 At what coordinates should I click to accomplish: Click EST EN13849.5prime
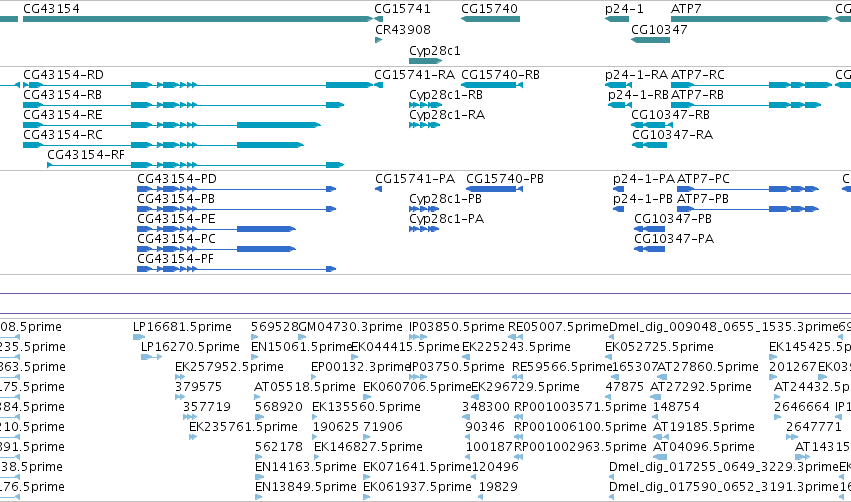click(306, 487)
